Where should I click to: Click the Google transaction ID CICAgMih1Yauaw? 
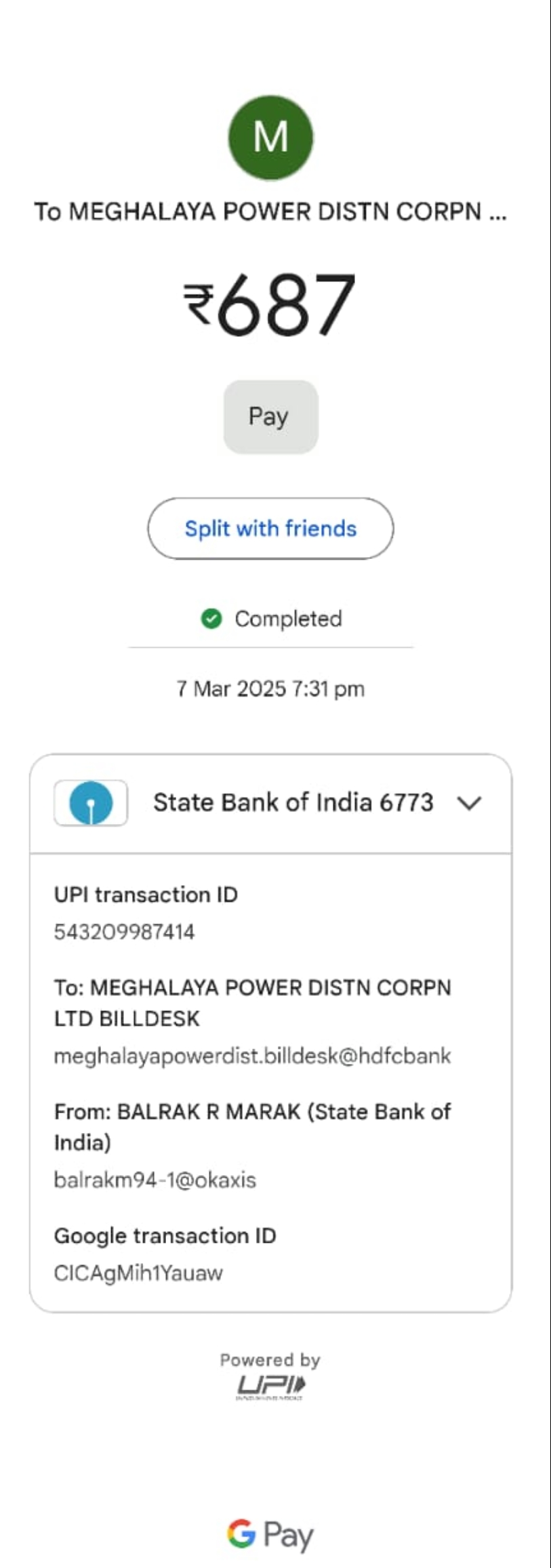click(138, 1273)
